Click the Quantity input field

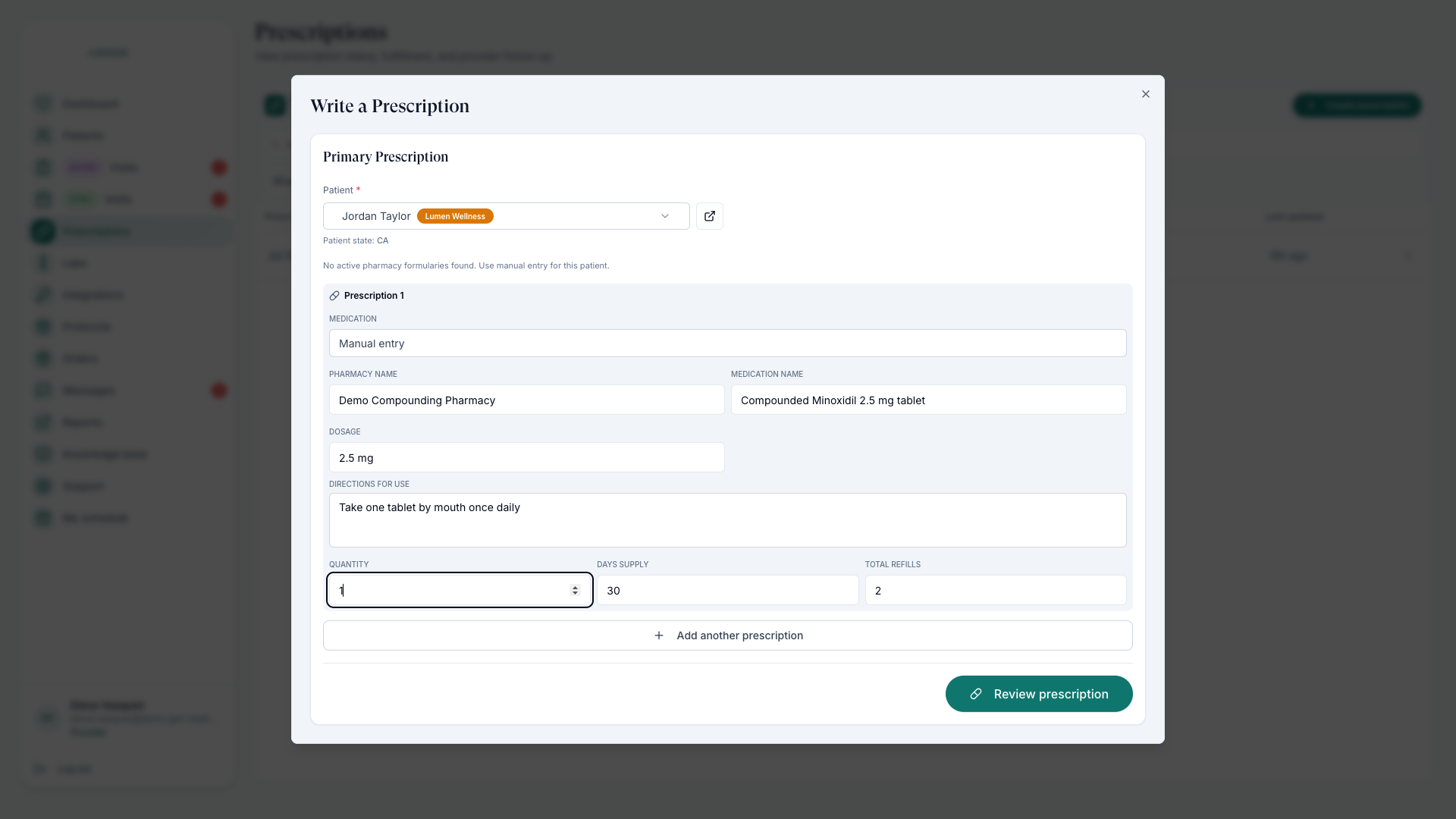pyautogui.click(x=460, y=590)
